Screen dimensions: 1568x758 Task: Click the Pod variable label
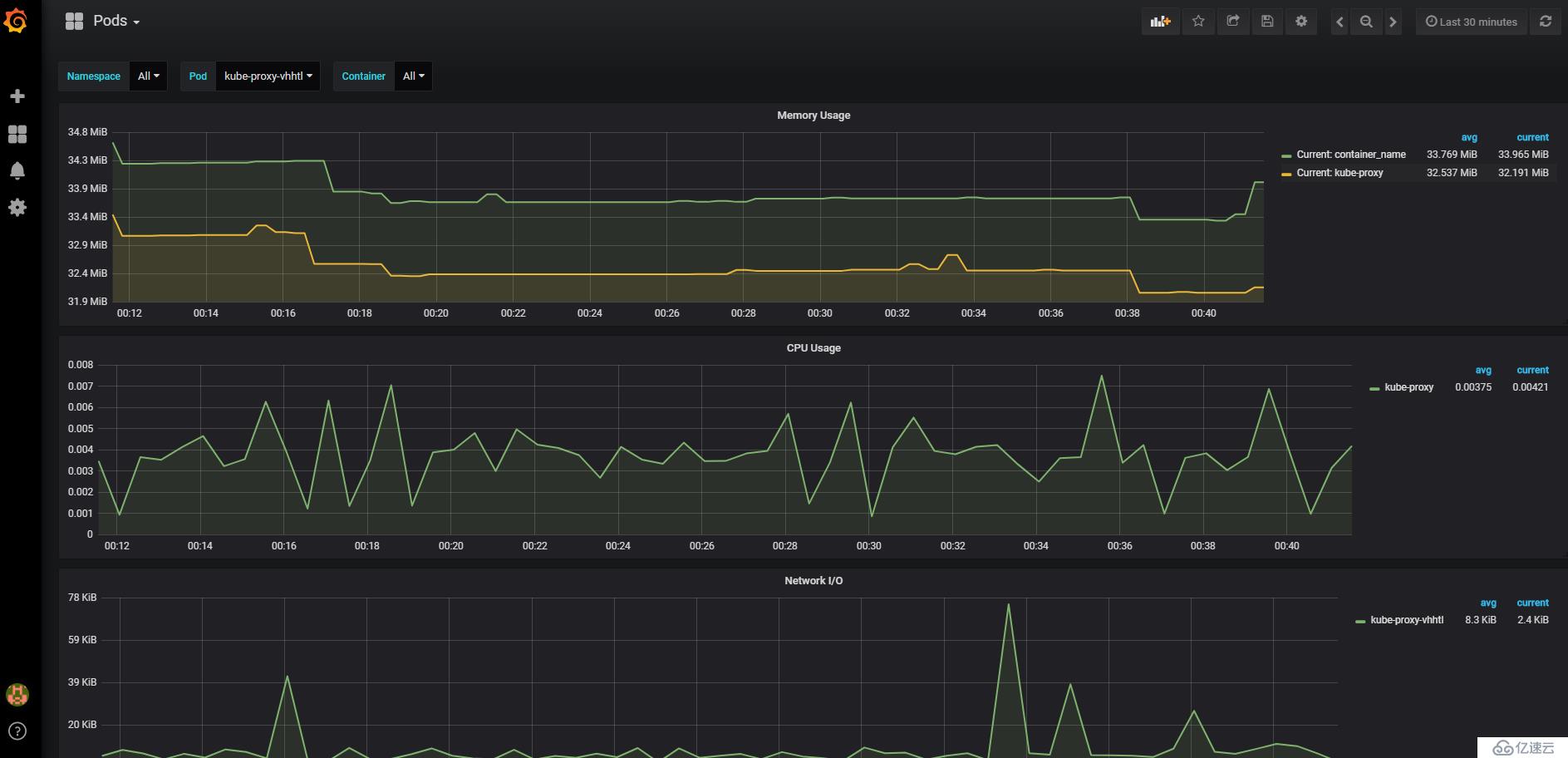pyautogui.click(x=198, y=76)
